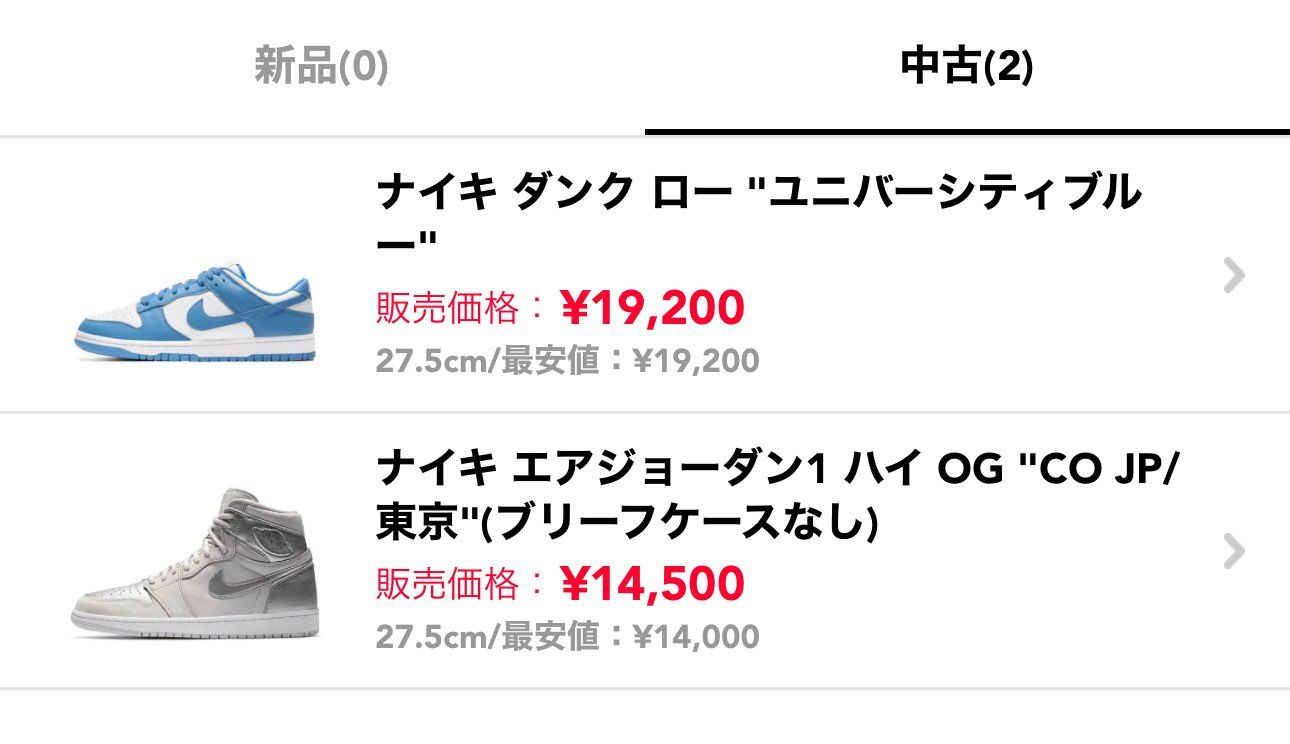The height and width of the screenshot is (744, 1290).
Task: Tap the 販売価格 label on the Air Jordan row
Action: coord(445,581)
